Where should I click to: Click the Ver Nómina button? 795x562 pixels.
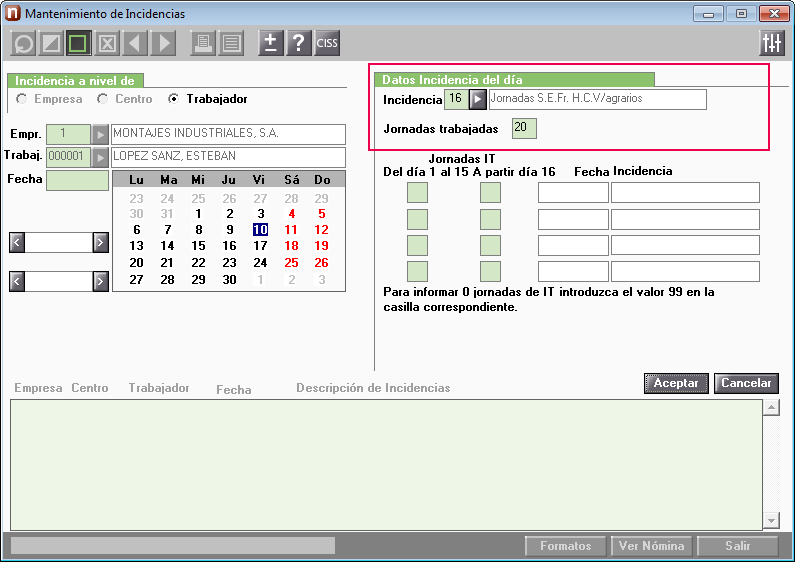pyautogui.click(x=652, y=546)
